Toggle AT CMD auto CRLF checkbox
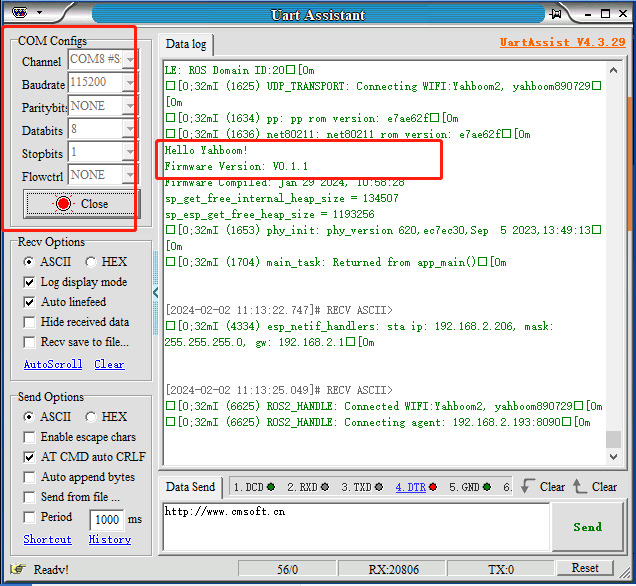 click(29, 457)
